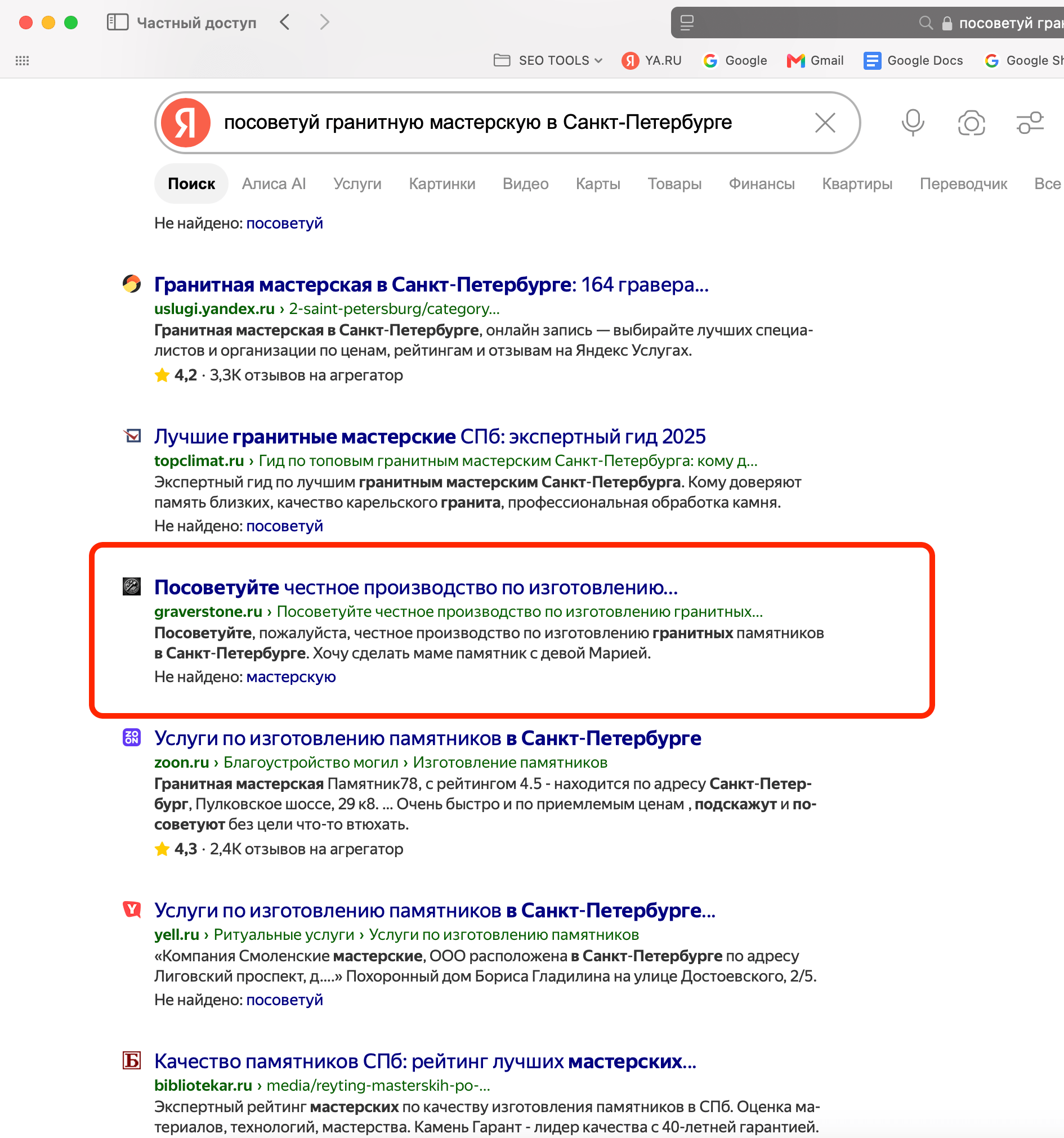This screenshot has height=1138, width=1064.
Task: Open the Gmail bookmark
Action: [815, 60]
